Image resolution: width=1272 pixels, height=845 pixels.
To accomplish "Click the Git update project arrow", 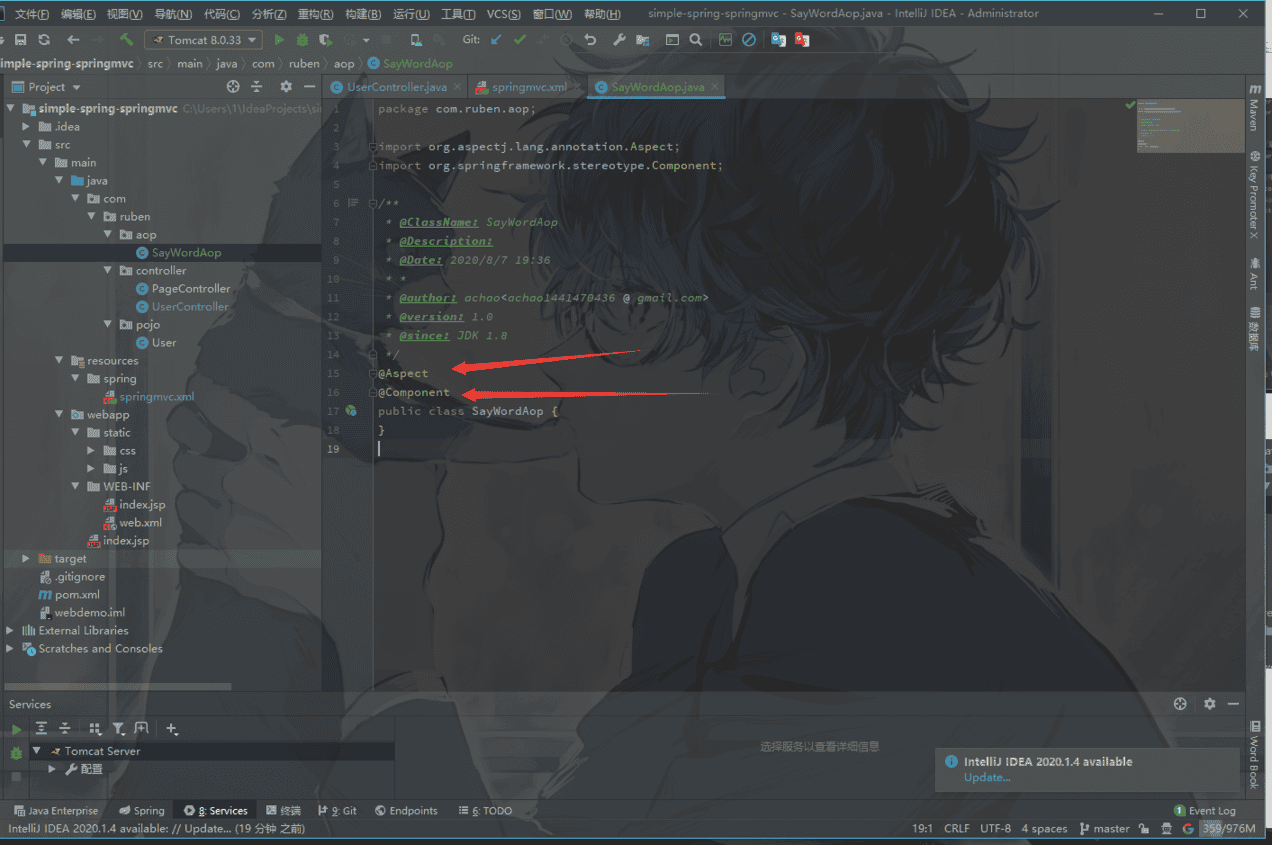I will [496, 40].
